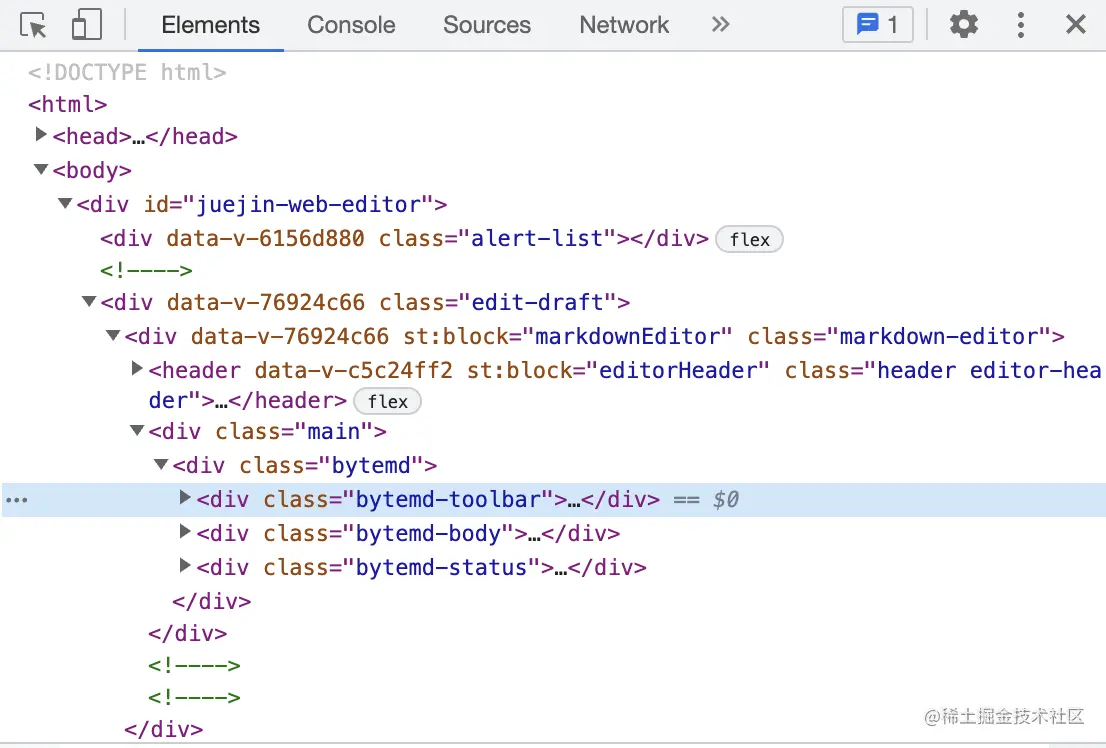Collapse the bytemd div node

[x=161, y=464]
